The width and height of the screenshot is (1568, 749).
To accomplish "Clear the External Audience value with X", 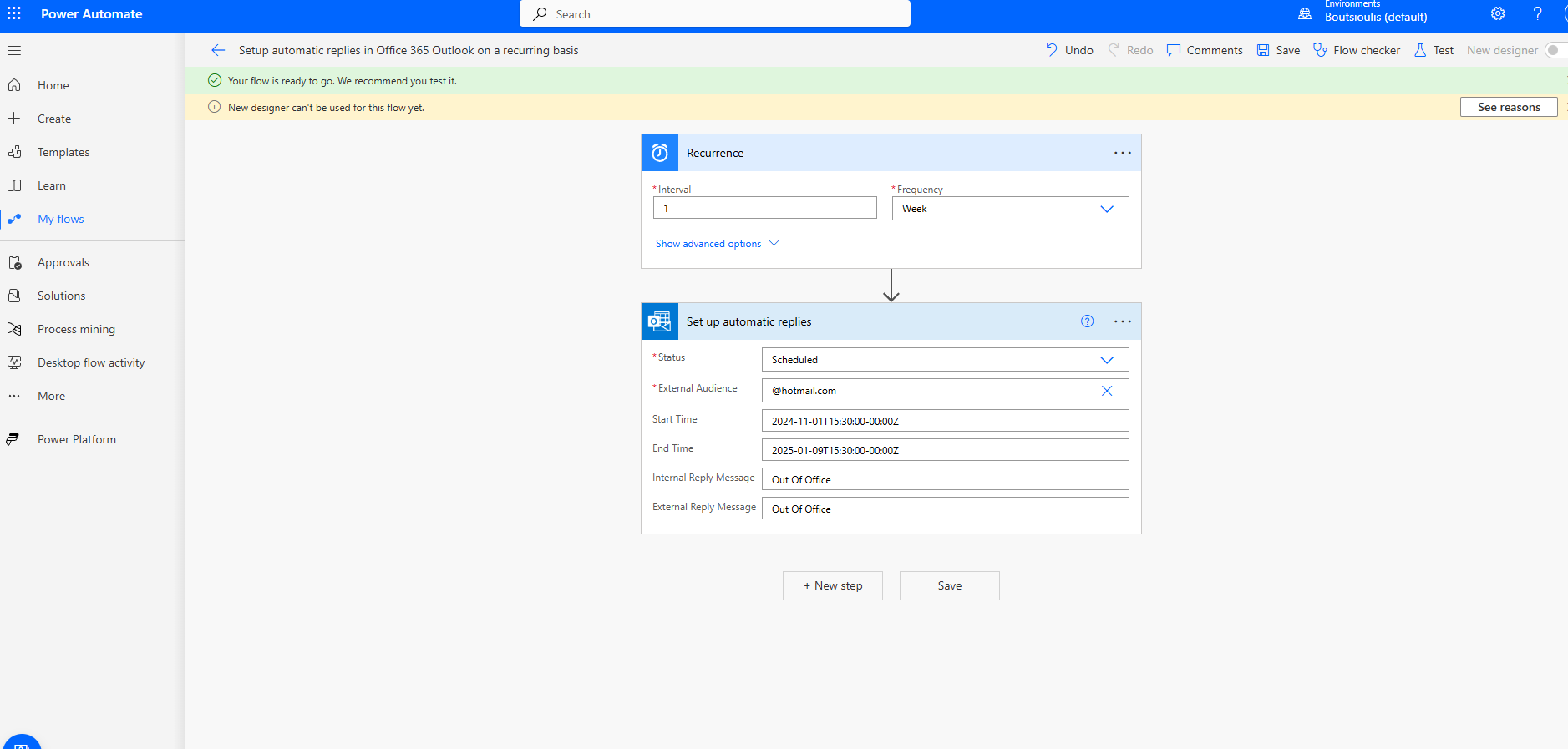I will [1107, 391].
